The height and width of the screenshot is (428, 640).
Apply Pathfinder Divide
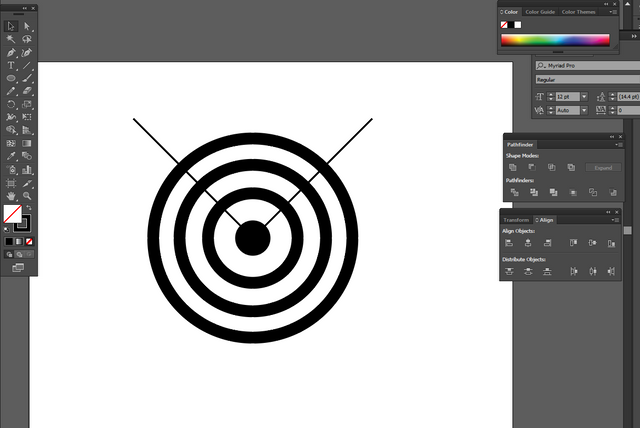tap(515, 192)
